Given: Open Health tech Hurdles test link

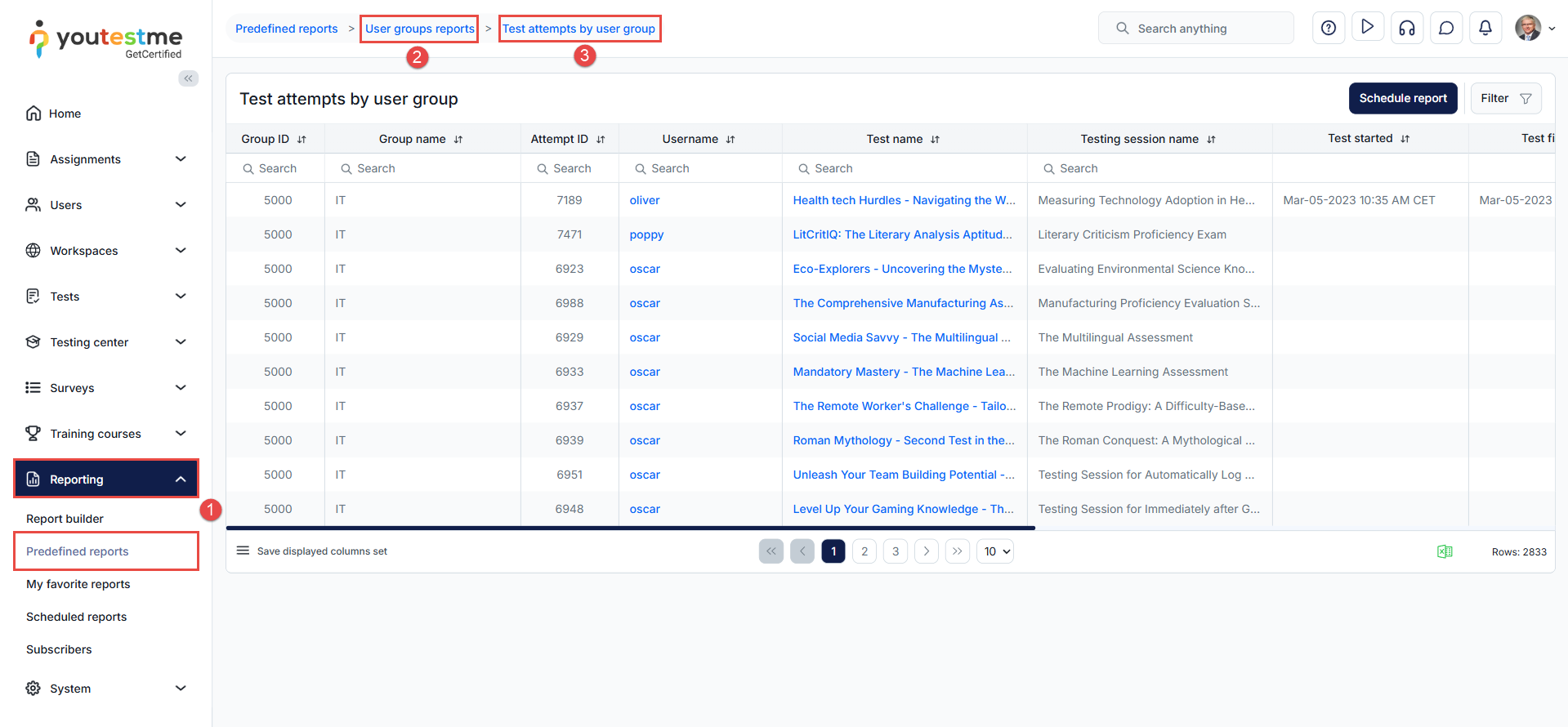Looking at the screenshot, I should (905, 200).
